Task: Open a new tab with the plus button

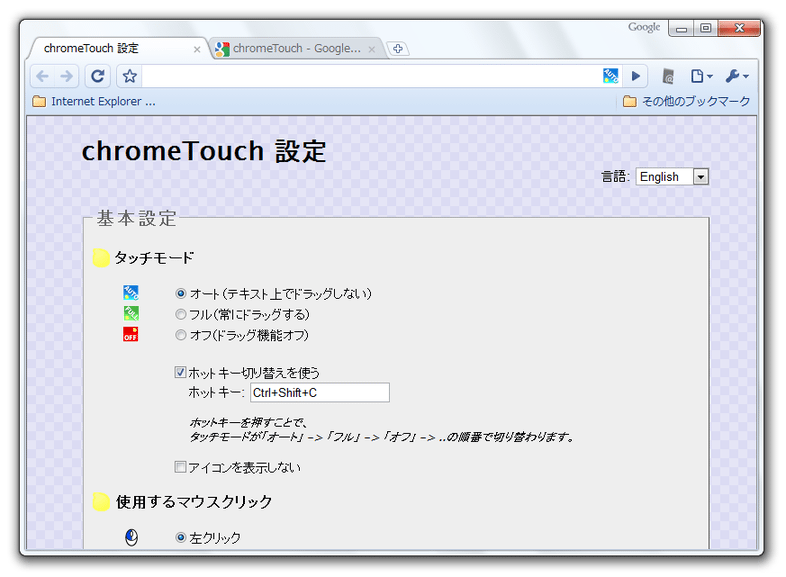Action: pyautogui.click(x=398, y=49)
